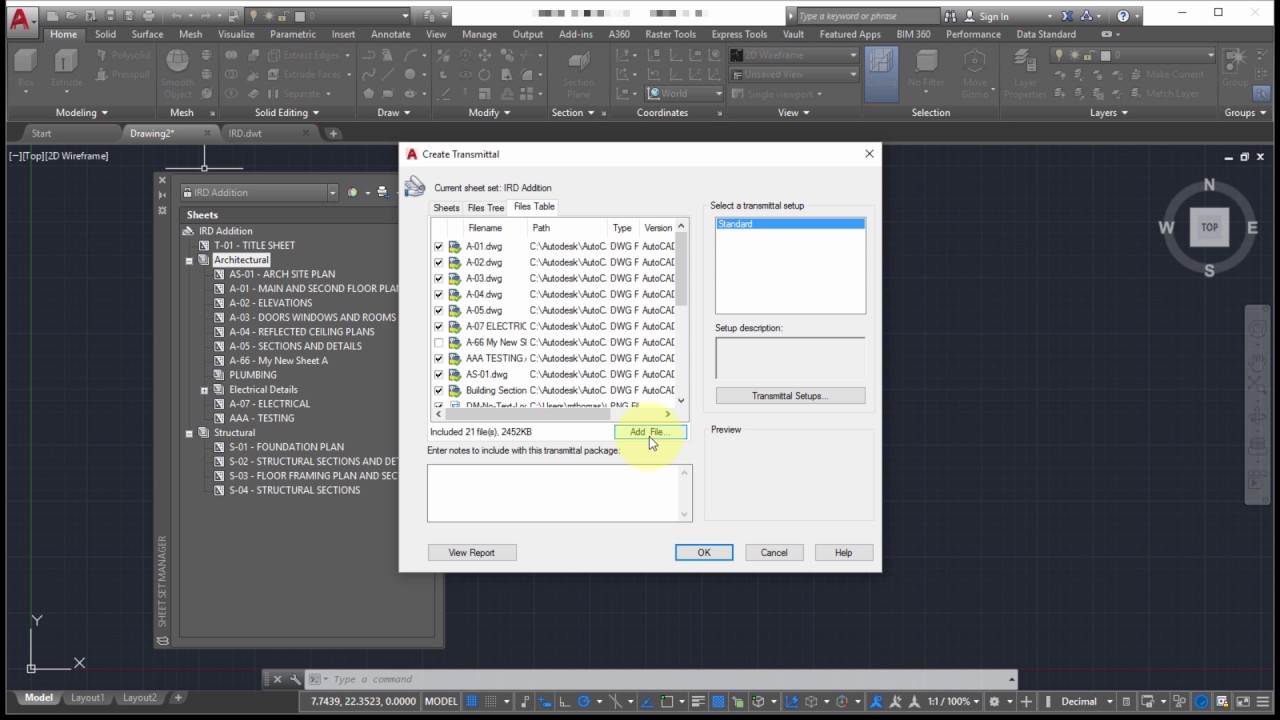Toggle transparency display in status bar

pos(718,701)
